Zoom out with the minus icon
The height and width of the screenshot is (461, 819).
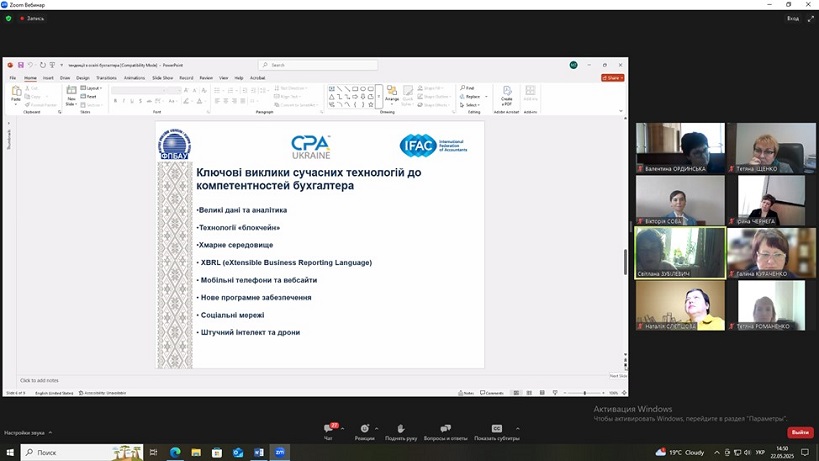[x=565, y=393]
